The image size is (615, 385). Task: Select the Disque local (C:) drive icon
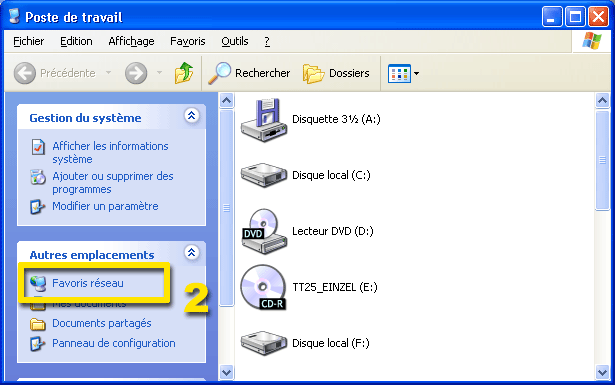pyautogui.click(x=264, y=175)
